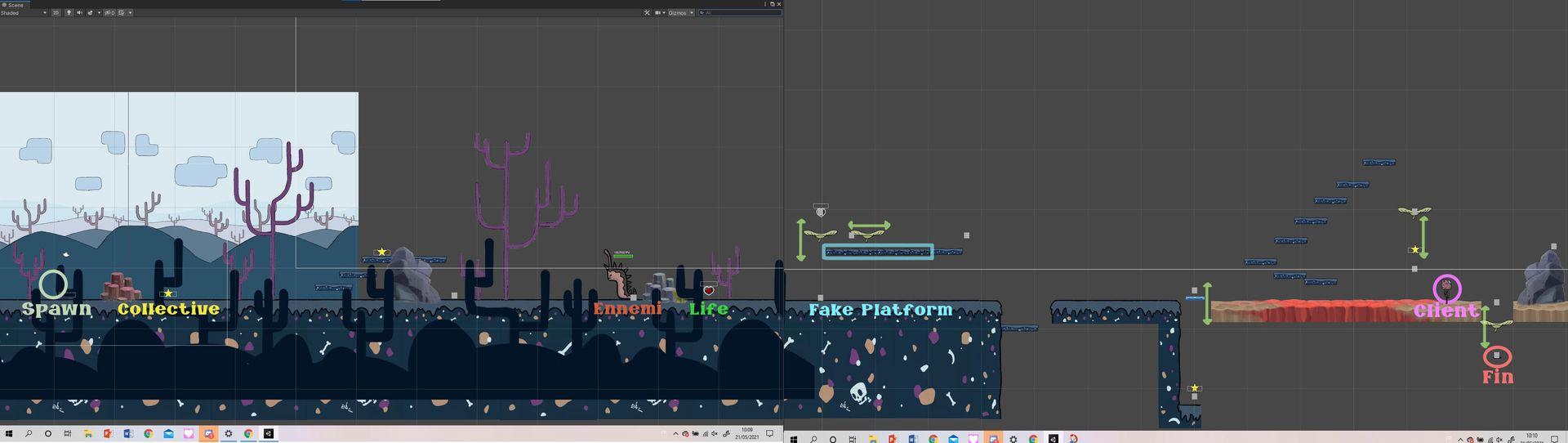This screenshot has width=1568, height=443.
Task: Click the scene camera settings icon
Action: [x=657, y=13]
